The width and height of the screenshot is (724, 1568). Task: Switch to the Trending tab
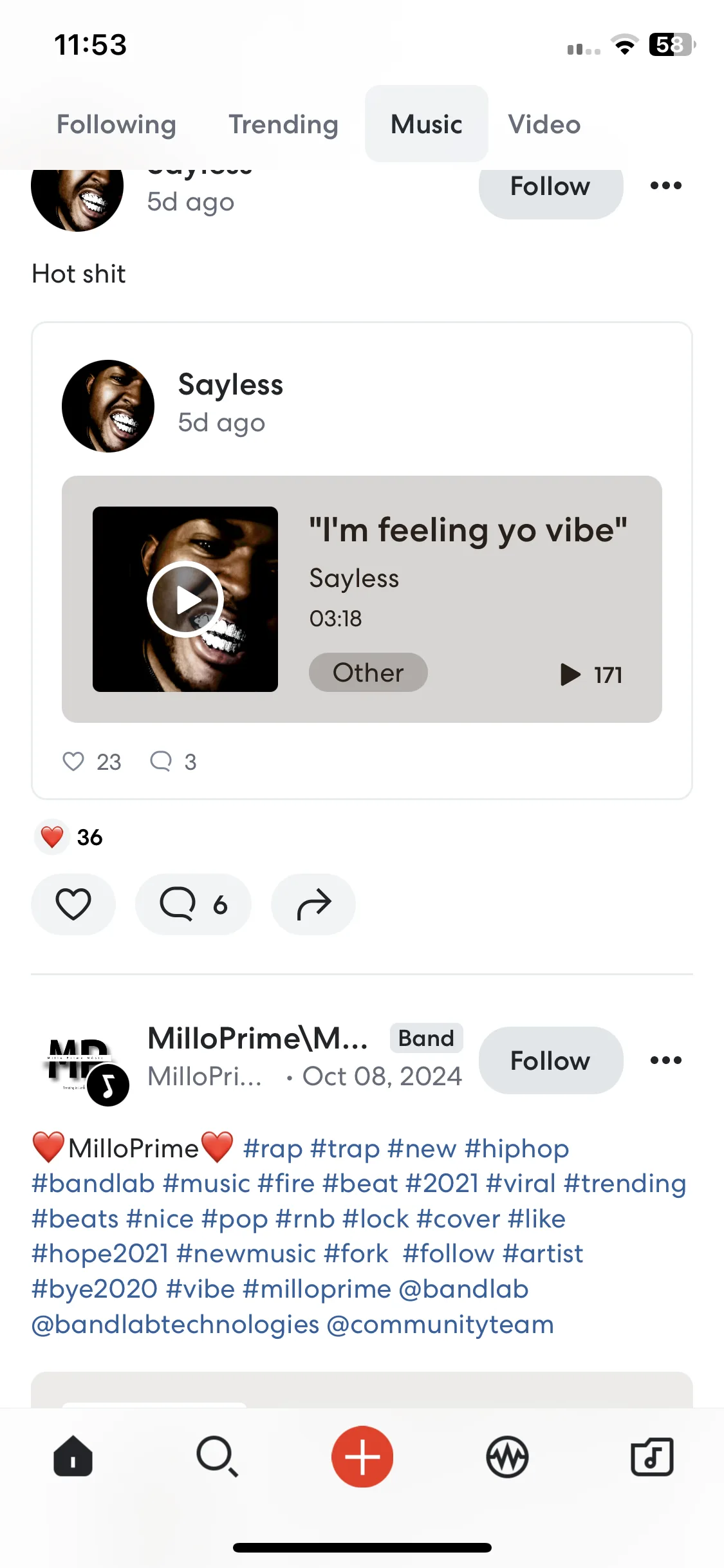pos(284,124)
